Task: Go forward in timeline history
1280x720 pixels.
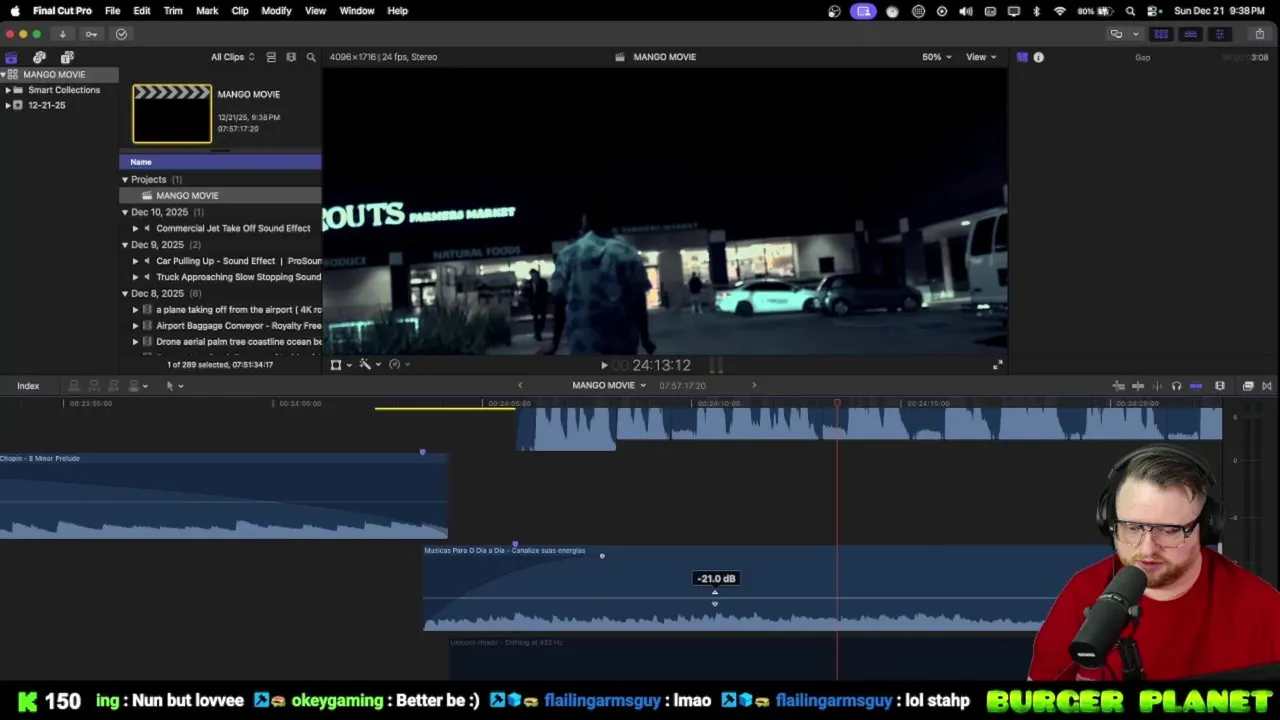Action: tap(754, 385)
